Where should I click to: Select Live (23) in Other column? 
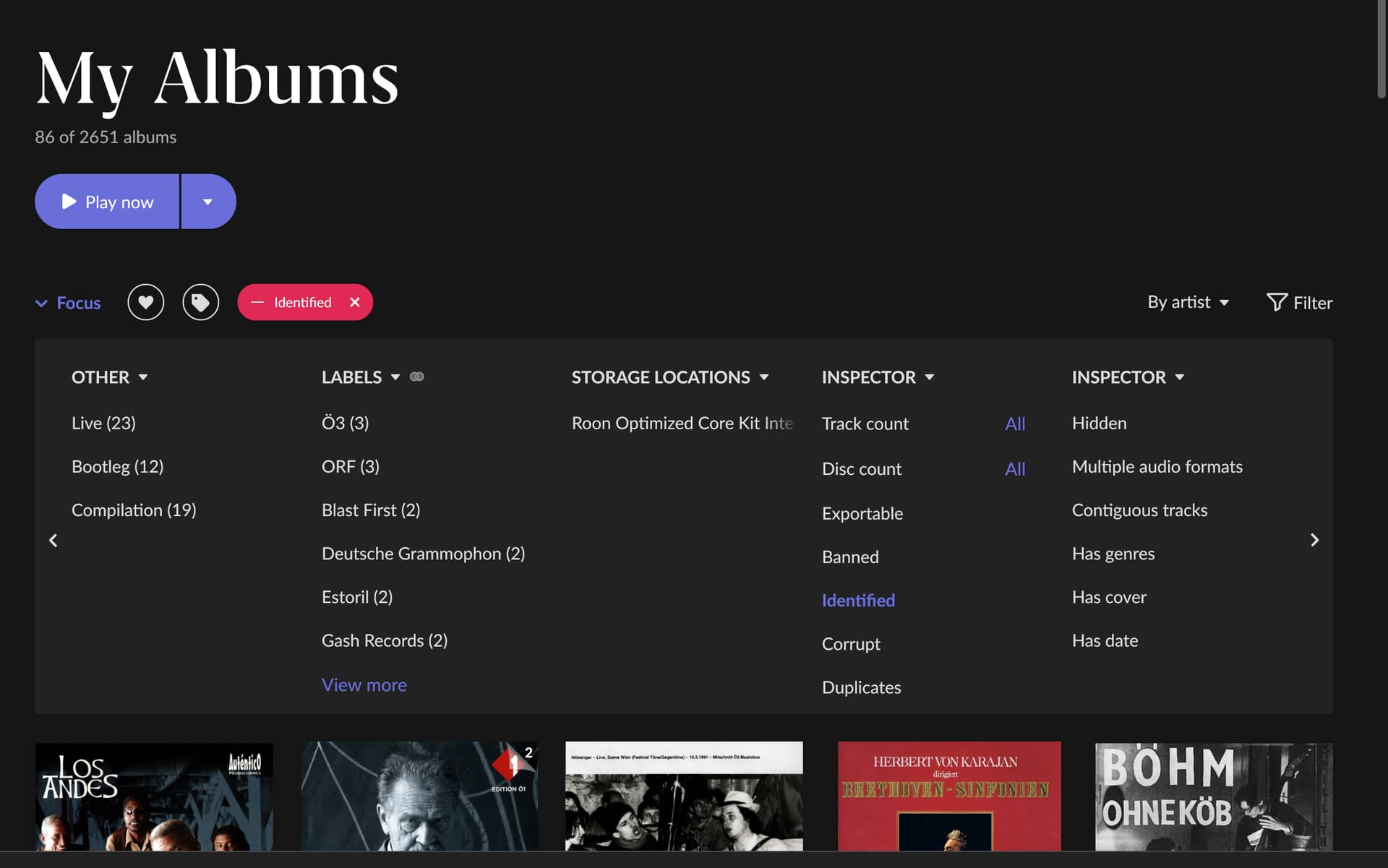click(x=103, y=423)
